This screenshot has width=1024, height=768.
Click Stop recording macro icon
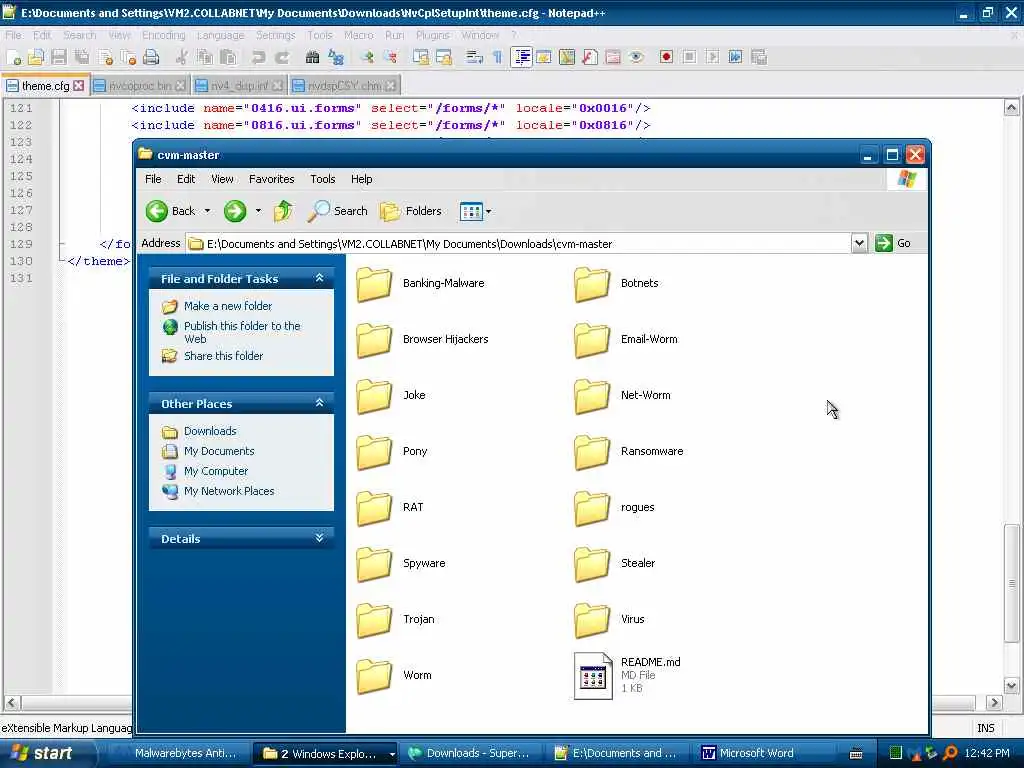(689, 57)
